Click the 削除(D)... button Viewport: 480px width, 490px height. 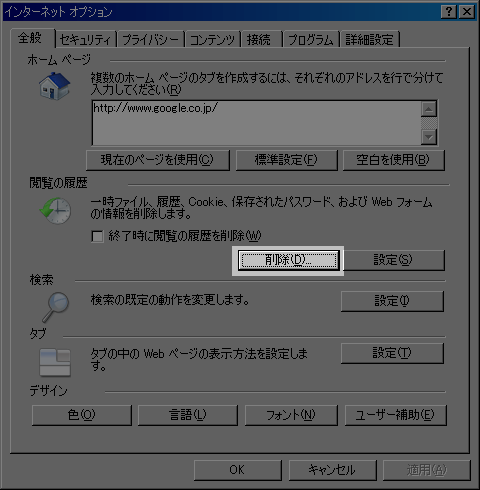289,260
